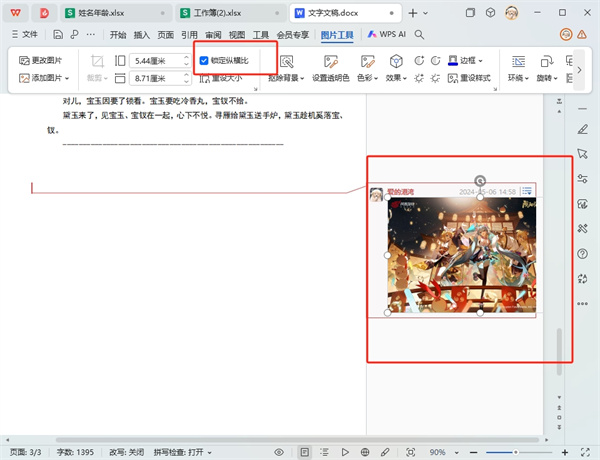The height and width of the screenshot is (460, 600).
Task: Open the 效果 effects menu
Action: pyautogui.click(x=396, y=69)
